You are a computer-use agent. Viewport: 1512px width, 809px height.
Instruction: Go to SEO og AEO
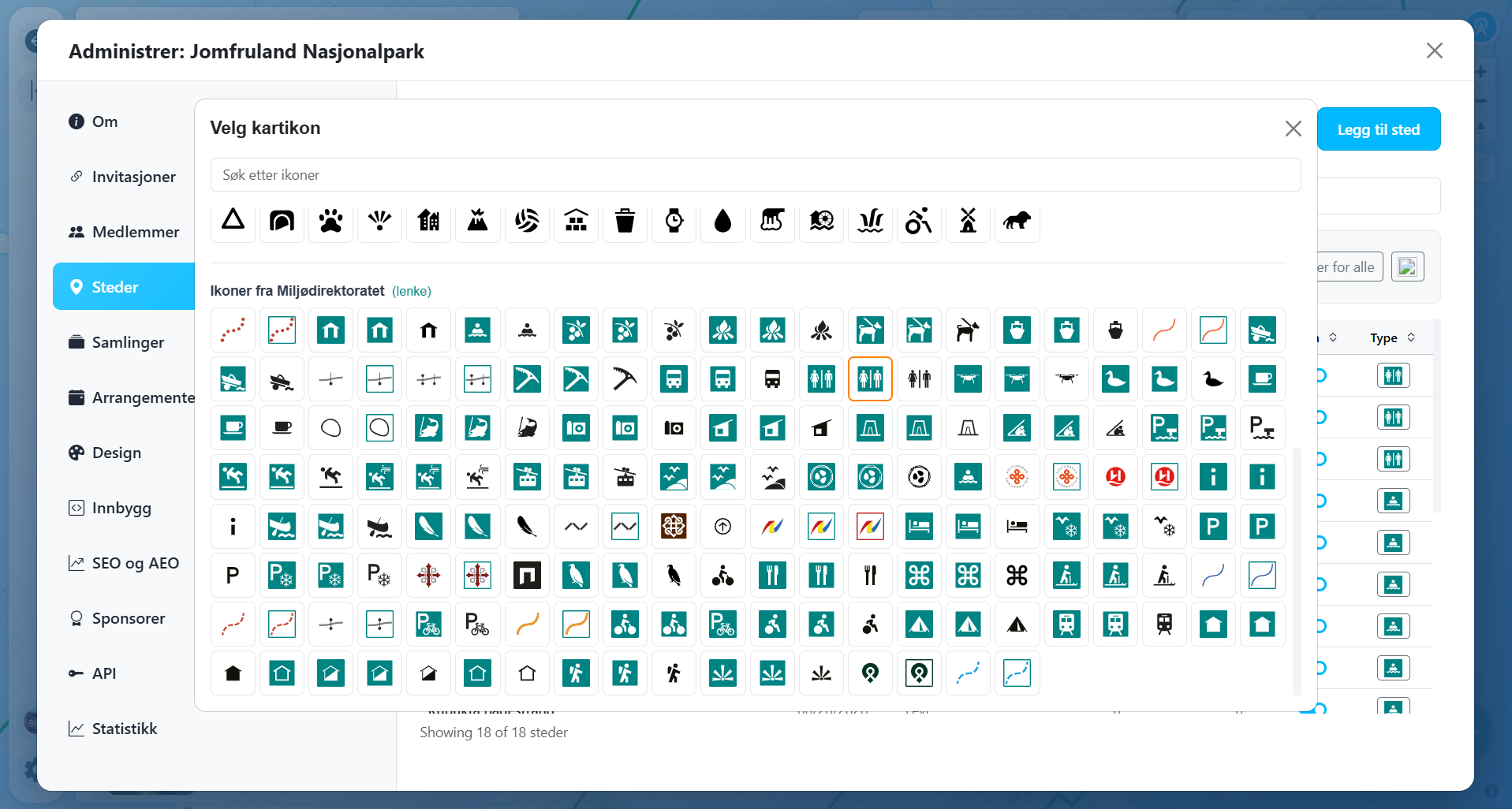coord(124,563)
